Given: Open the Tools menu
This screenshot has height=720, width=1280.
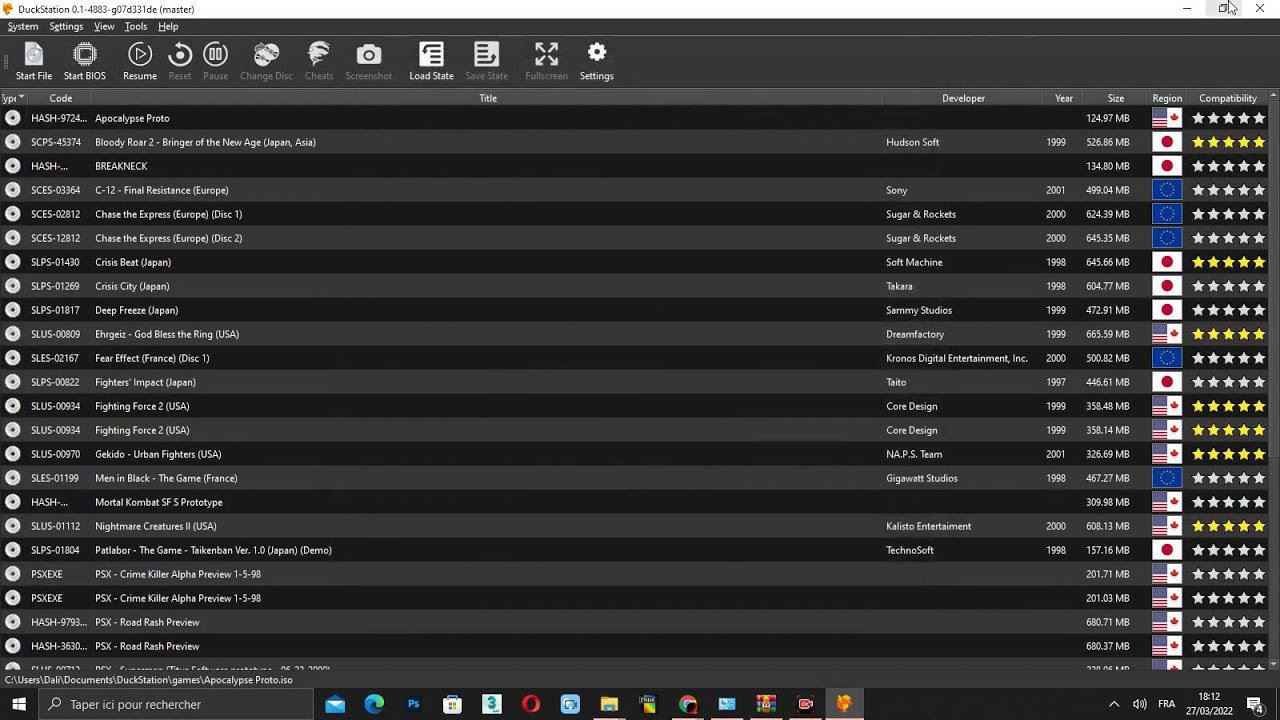Looking at the screenshot, I should pos(136,26).
